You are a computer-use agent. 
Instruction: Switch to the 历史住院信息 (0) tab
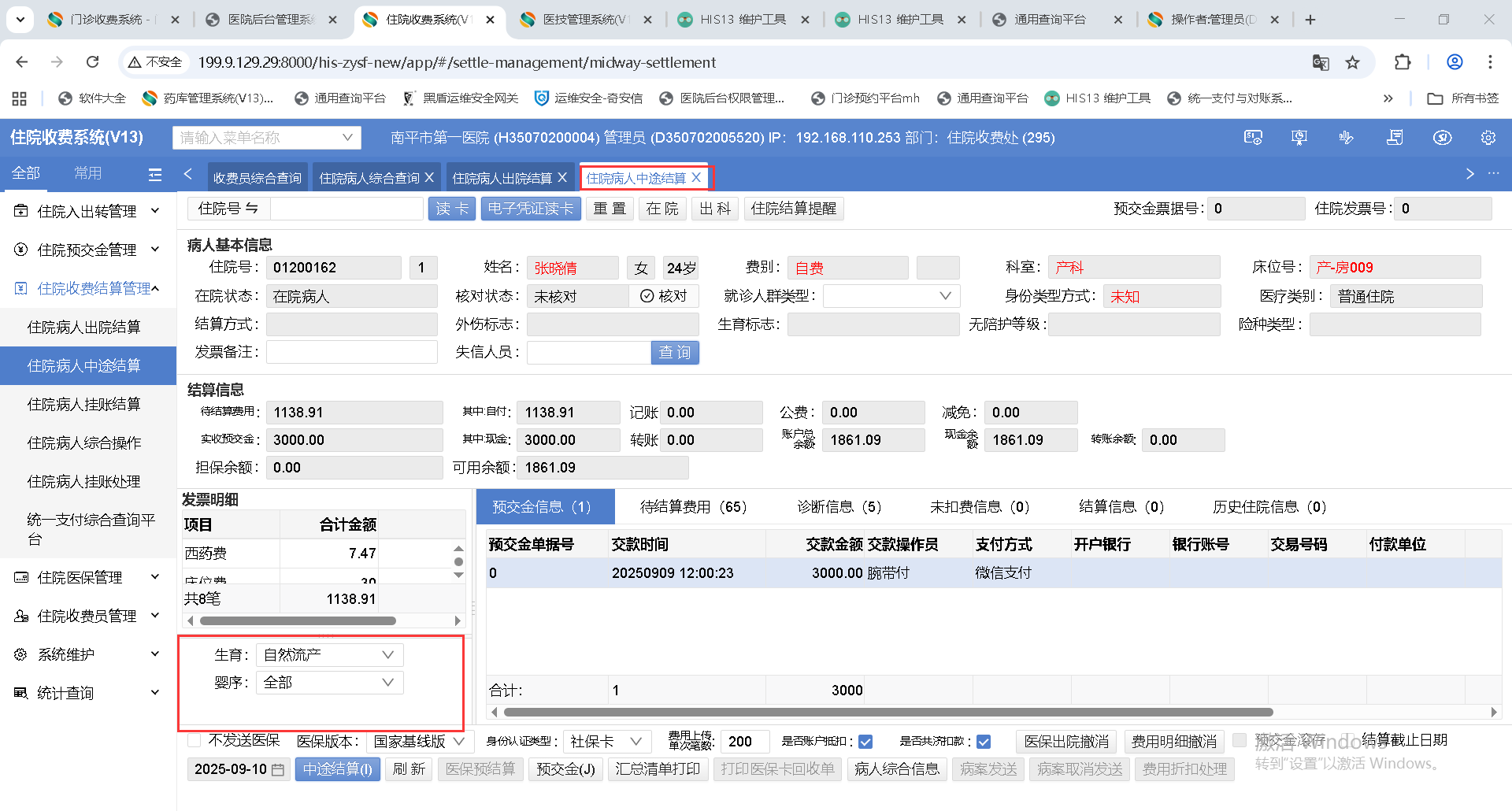point(1269,507)
